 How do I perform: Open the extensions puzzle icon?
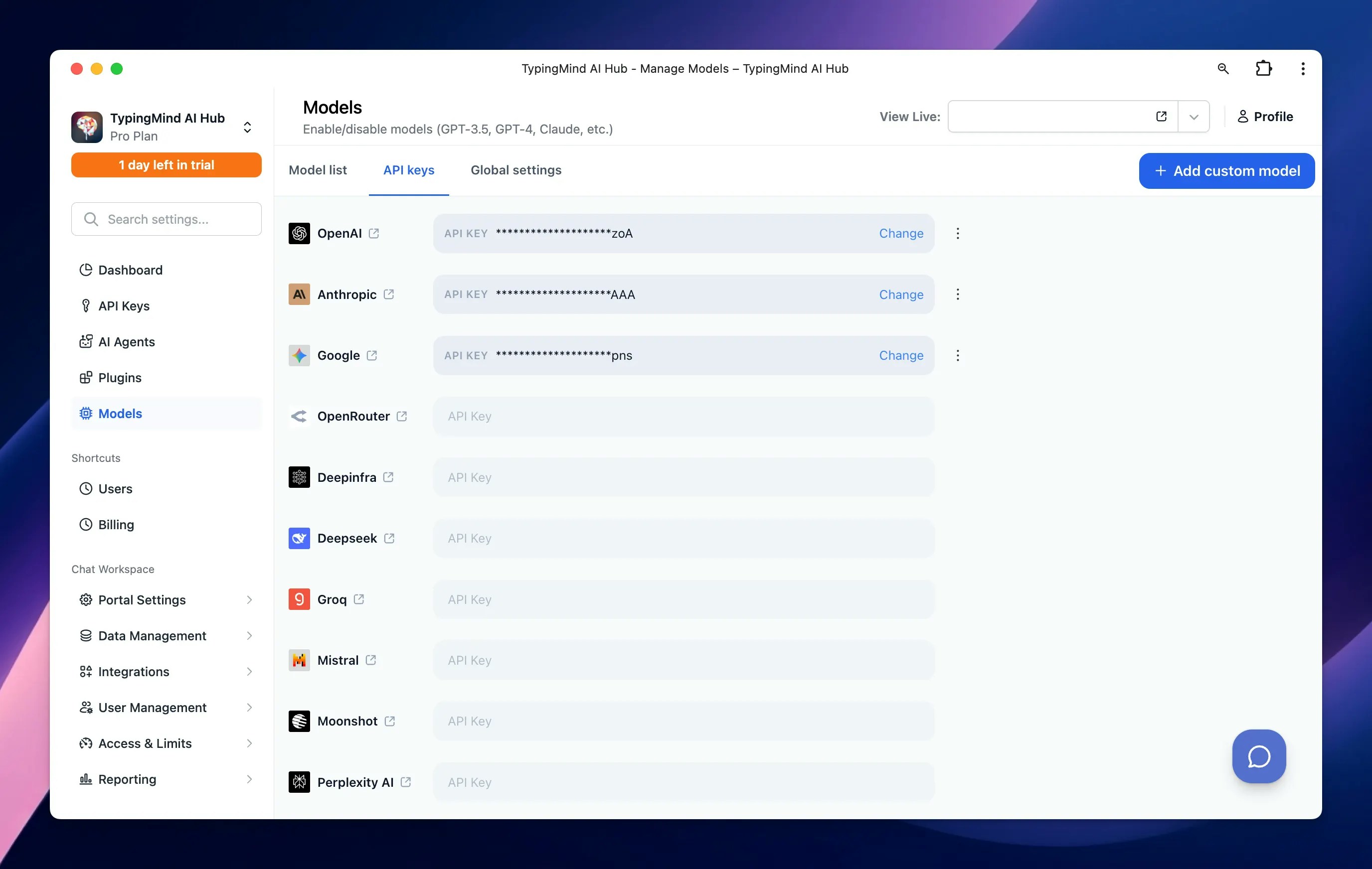[1263, 69]
